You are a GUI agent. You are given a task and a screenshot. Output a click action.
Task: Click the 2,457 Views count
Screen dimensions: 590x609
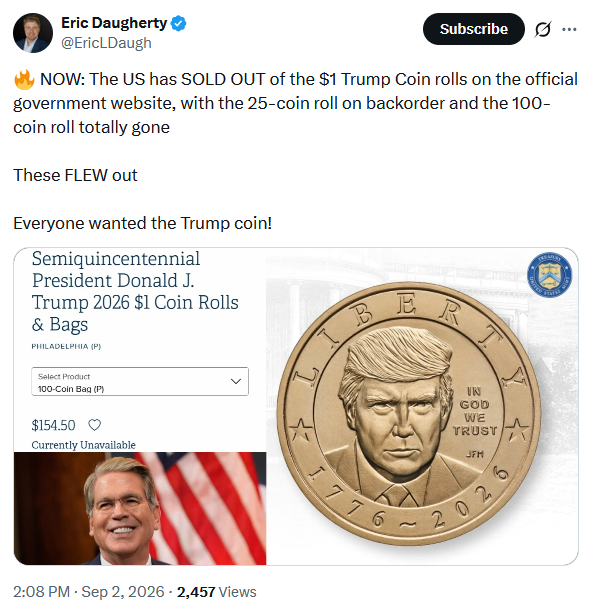coord(217,592)
